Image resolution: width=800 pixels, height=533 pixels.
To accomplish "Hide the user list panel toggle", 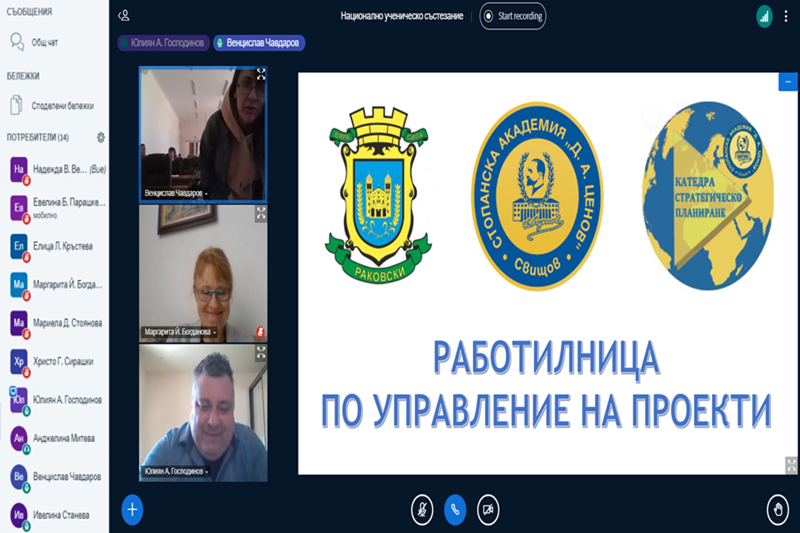I will (123, 16).
